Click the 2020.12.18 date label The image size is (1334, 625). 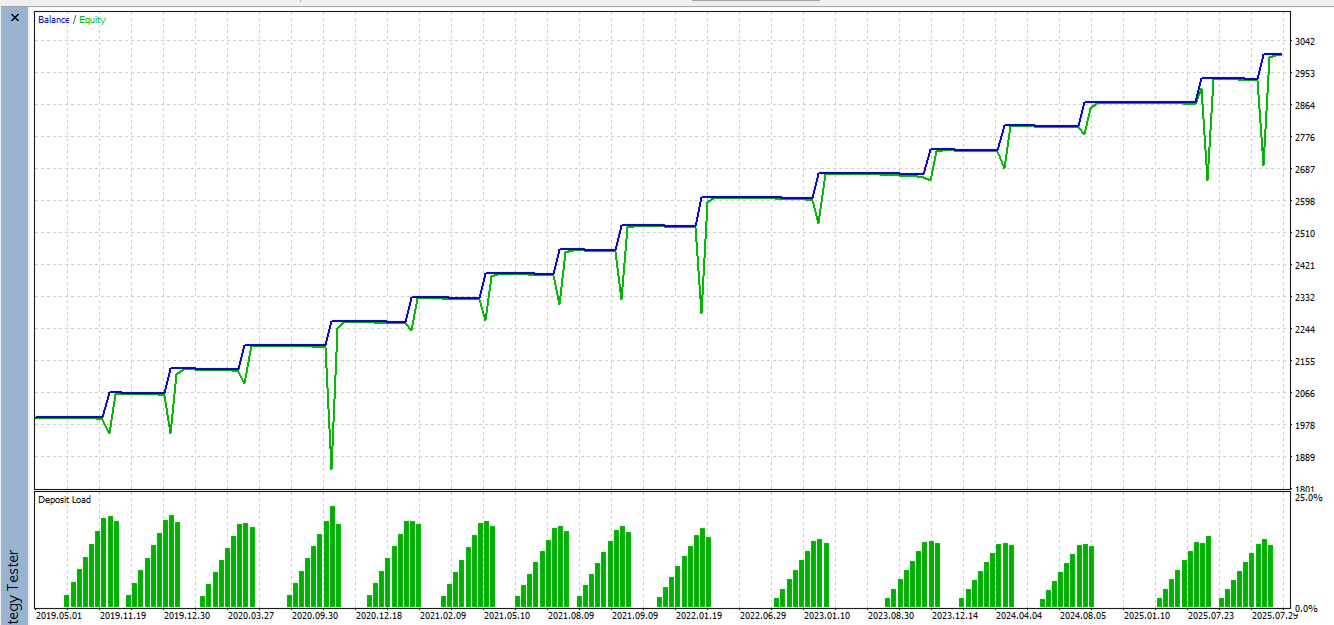[380, 616]
